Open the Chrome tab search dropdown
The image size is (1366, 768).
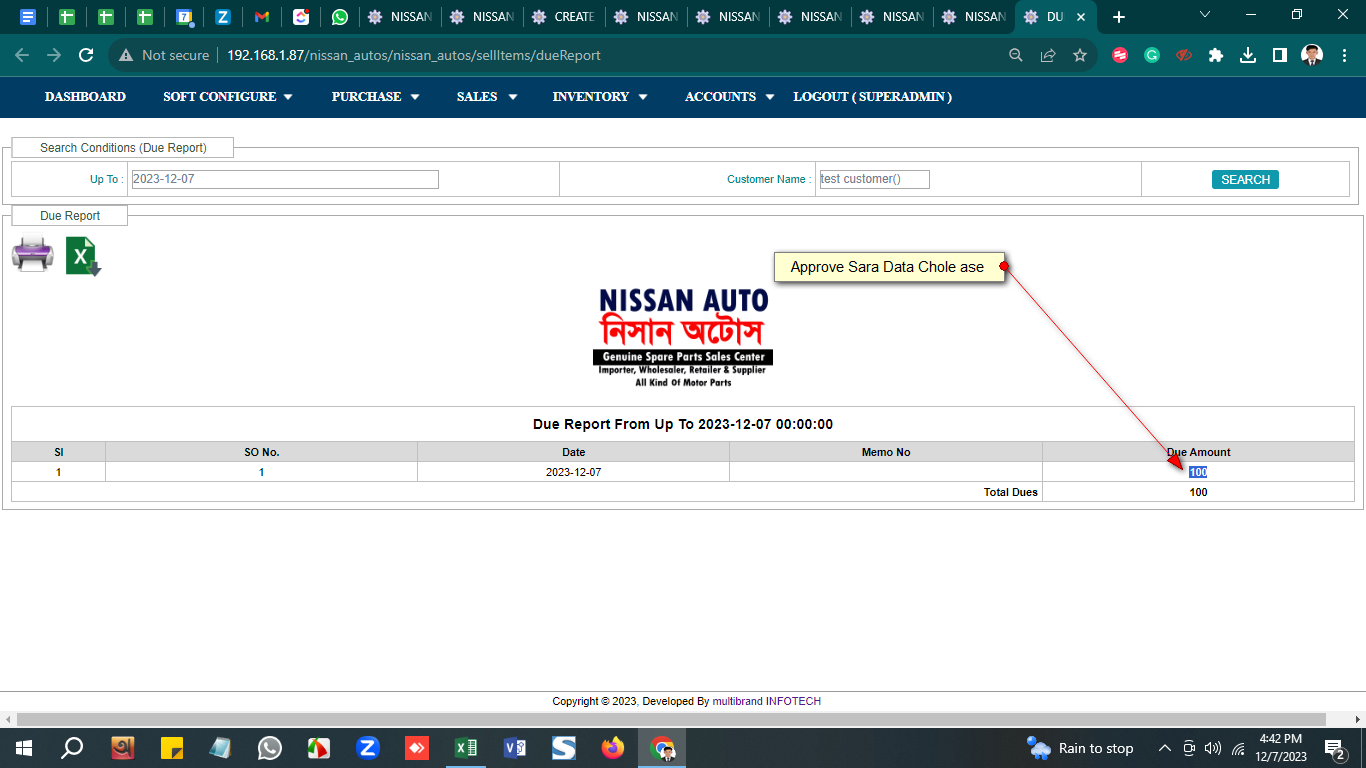[x=1205, y=16]
